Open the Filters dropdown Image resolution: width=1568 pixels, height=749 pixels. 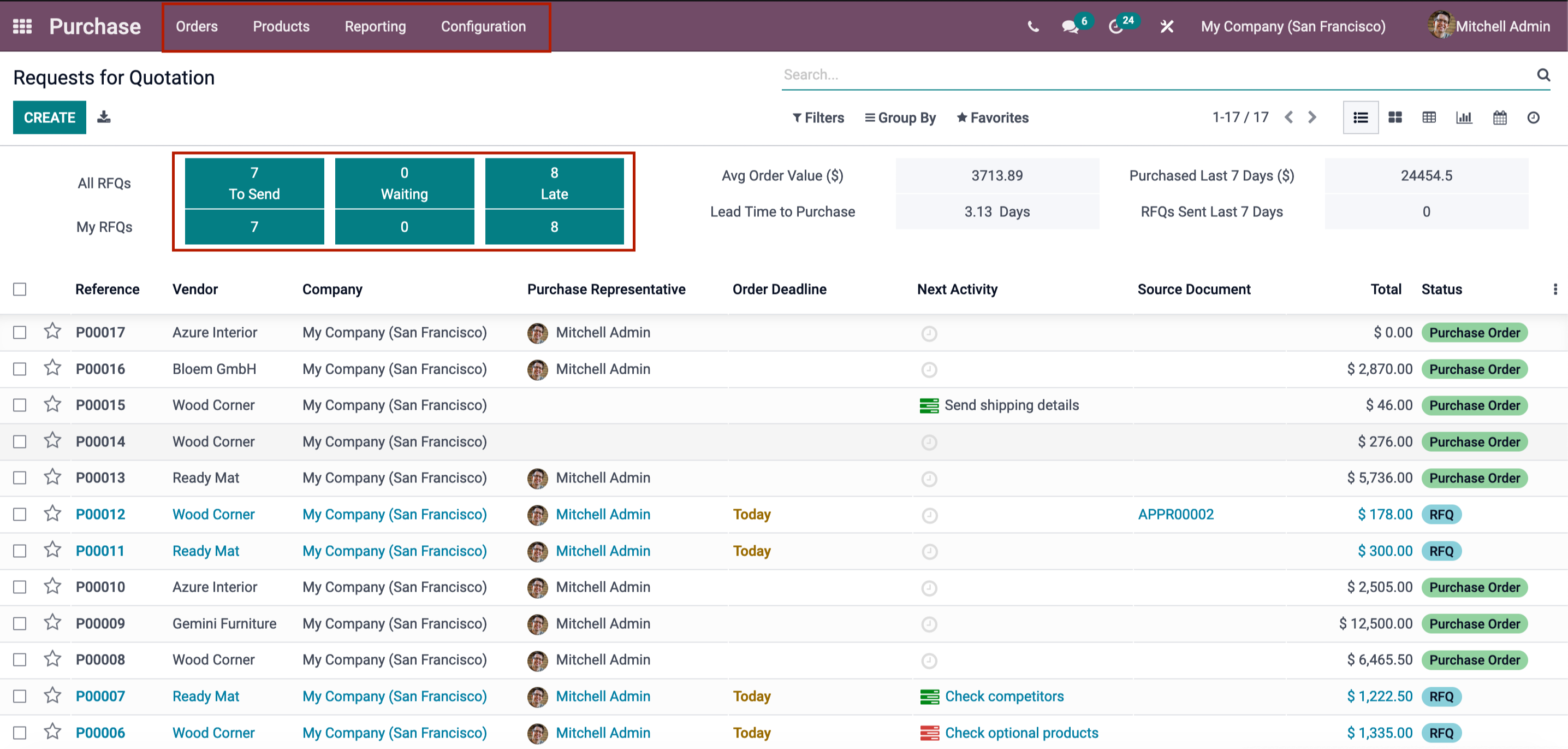[818, 117]
